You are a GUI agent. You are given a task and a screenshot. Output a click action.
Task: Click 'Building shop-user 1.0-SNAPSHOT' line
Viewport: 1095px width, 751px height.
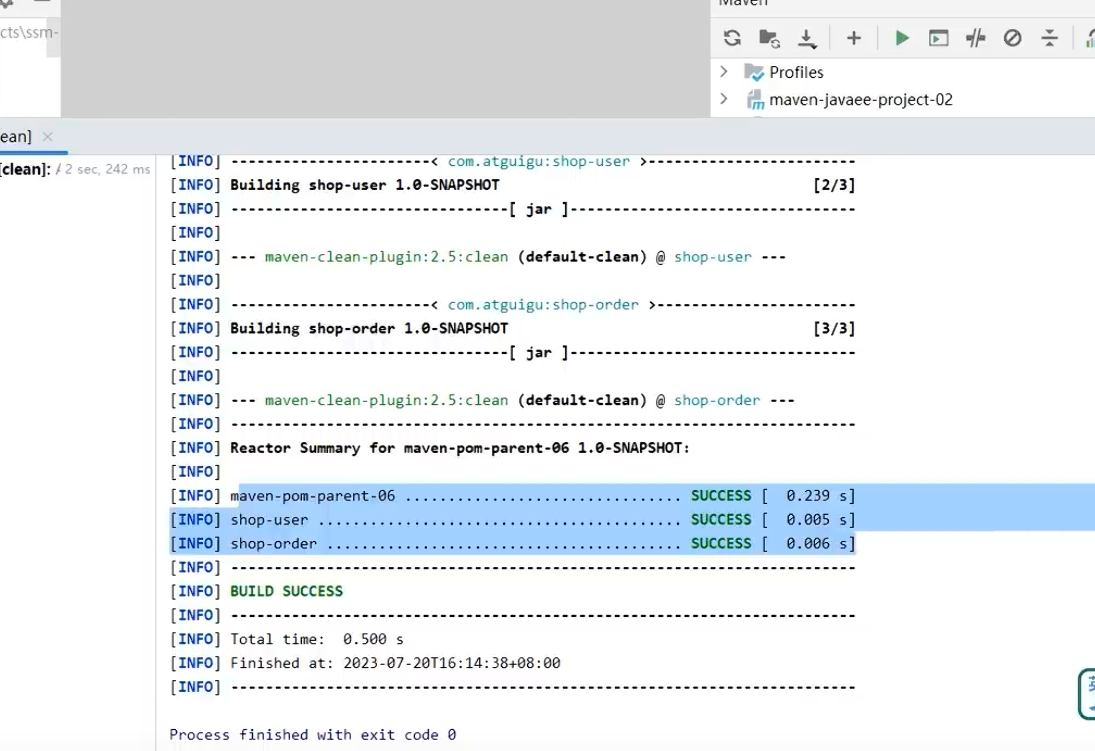click(365, 185)
